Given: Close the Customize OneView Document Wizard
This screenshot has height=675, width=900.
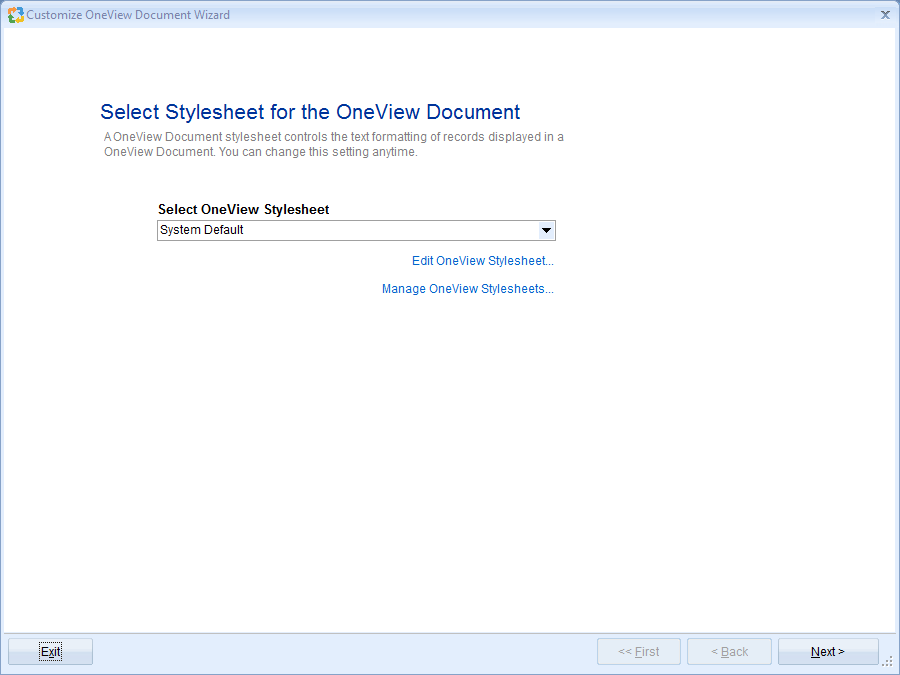Looking at the screenshot, I should click(x=885, y=15).
